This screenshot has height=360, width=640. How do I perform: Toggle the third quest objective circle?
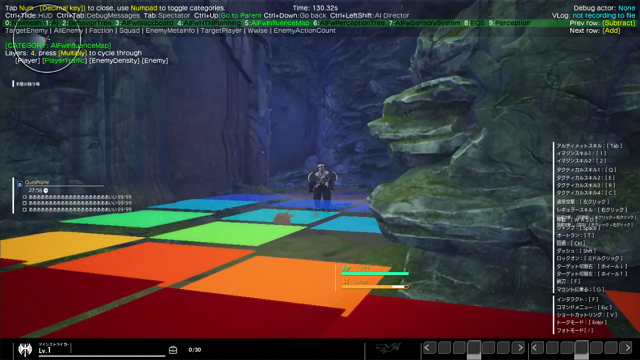point(24,210)
